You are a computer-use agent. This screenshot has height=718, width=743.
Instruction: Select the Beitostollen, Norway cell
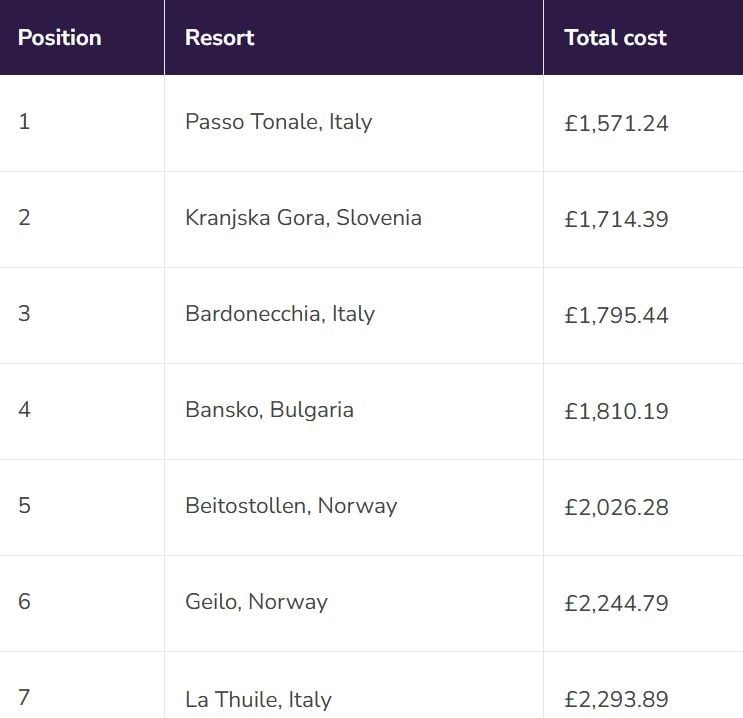click(353, 508)
